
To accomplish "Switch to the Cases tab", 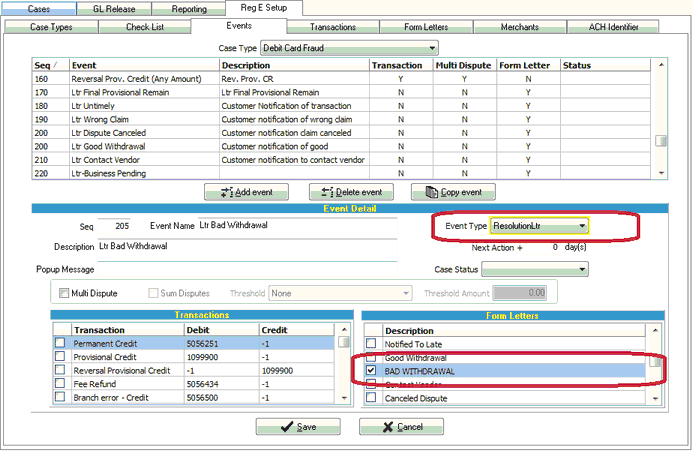I will point(38,9).
